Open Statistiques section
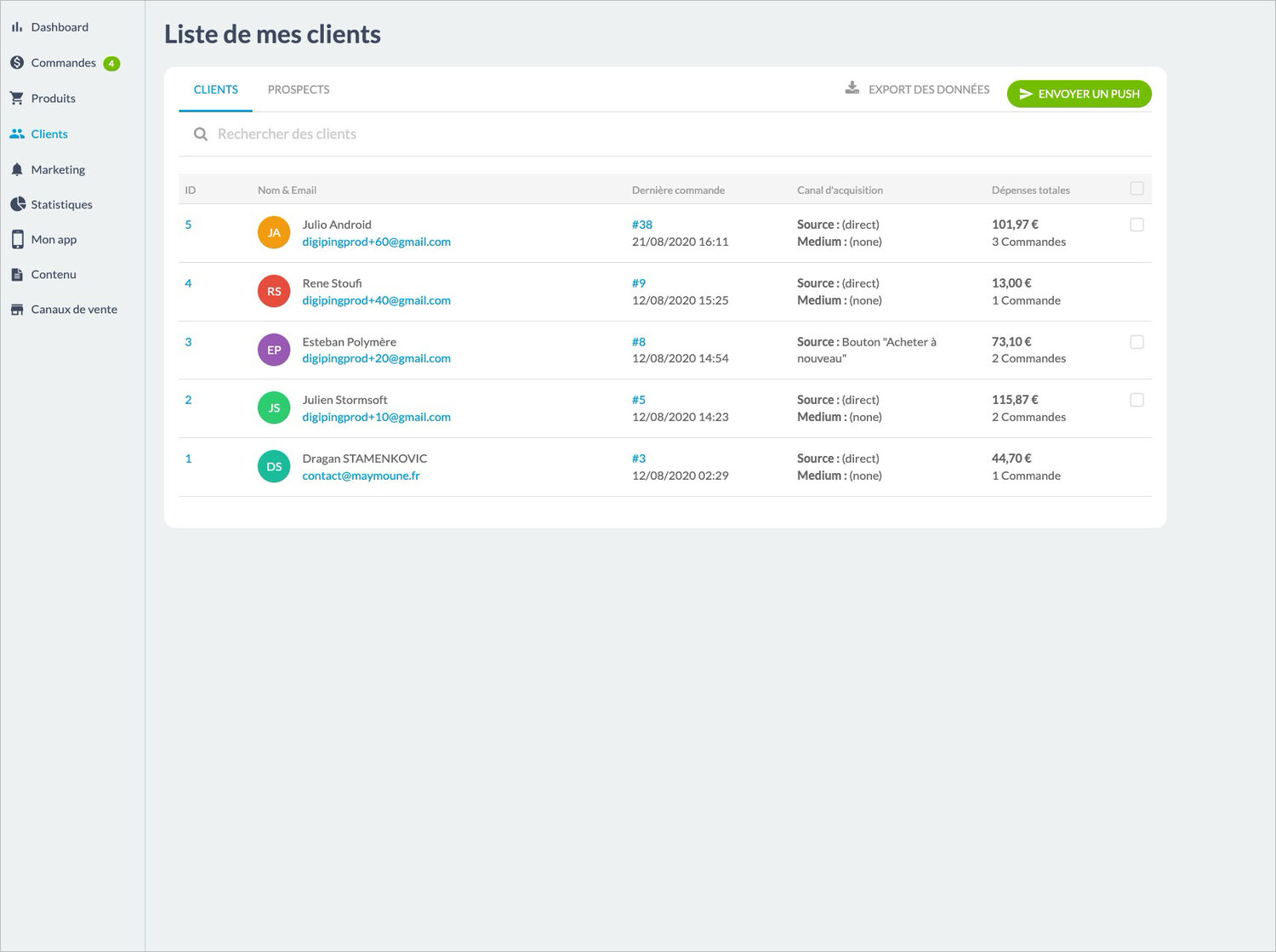This screenshot has height=952, width=1276. click(x=61, y=205)
